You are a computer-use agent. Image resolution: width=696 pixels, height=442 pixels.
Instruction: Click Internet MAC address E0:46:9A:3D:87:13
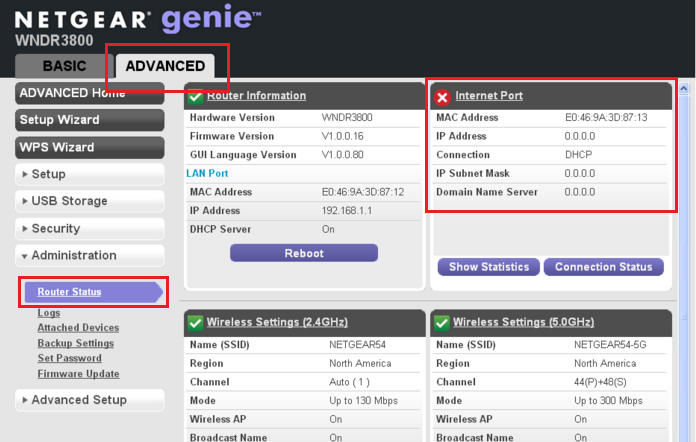(606, 118)
